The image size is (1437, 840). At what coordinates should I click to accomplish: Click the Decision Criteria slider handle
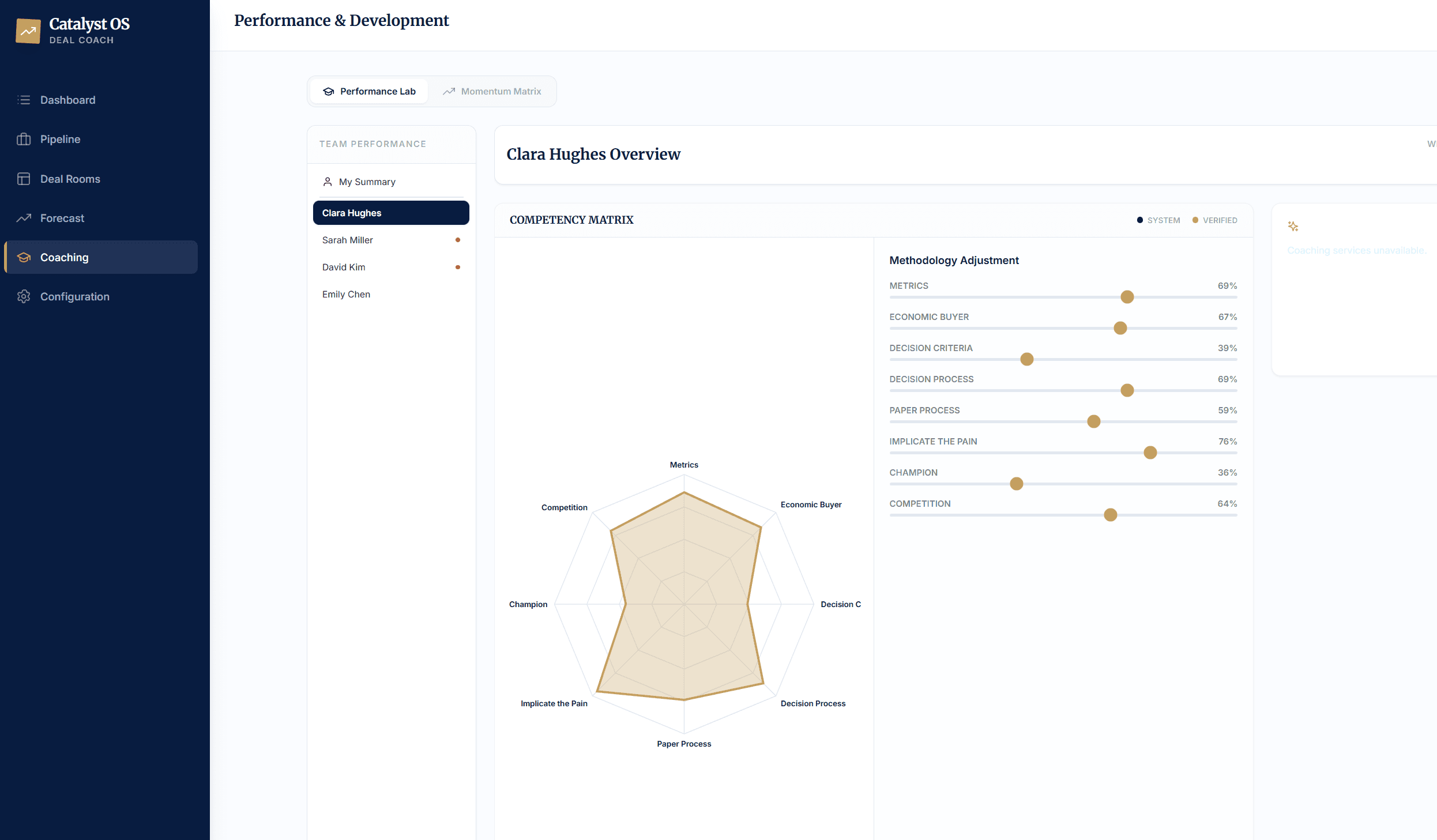pos(1027,359)
